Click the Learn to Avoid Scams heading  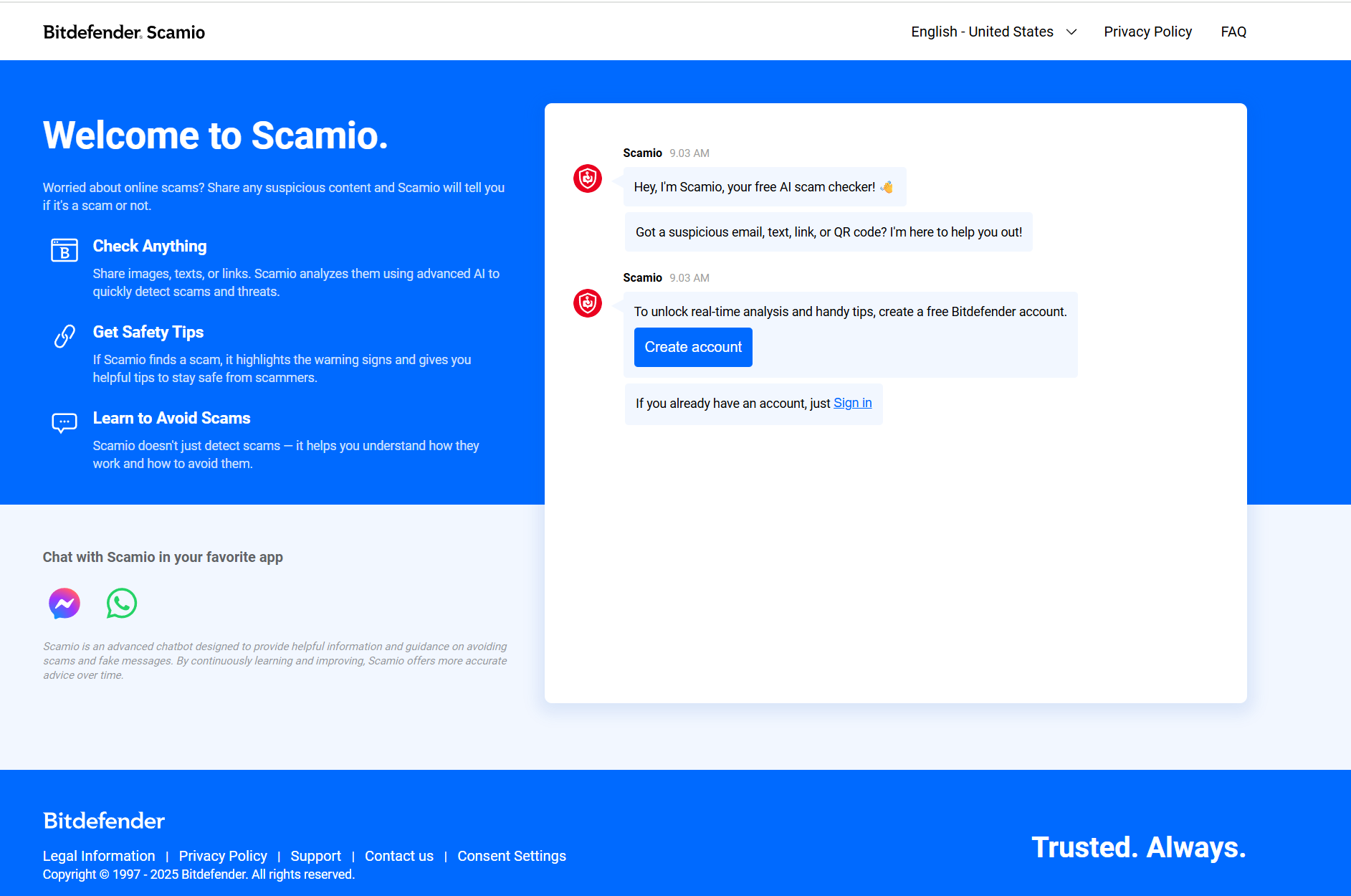pos(172,418)
